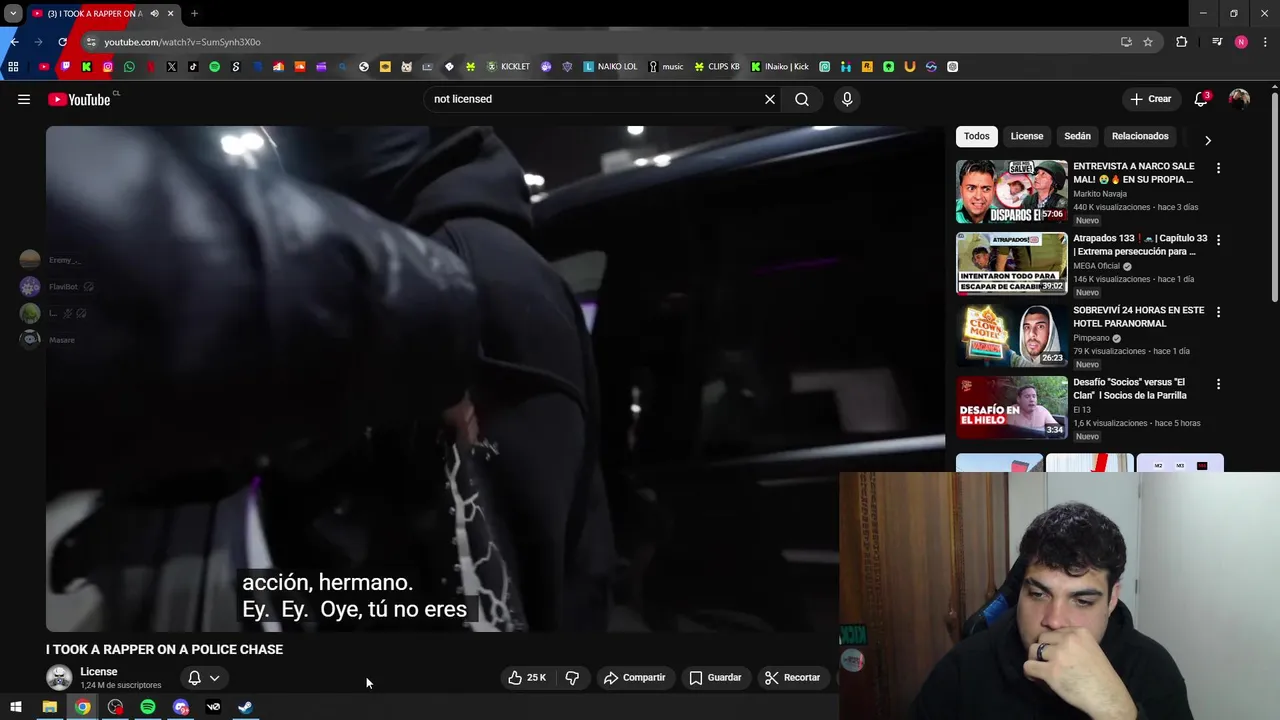This screenshot has height=720, width=1280.
Task: Like the video with 25 K likes
Action: click(x=527, y=678)
